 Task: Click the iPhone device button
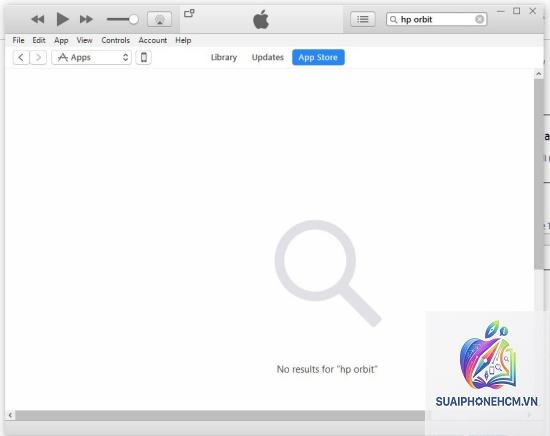click(x=144, y=58)
